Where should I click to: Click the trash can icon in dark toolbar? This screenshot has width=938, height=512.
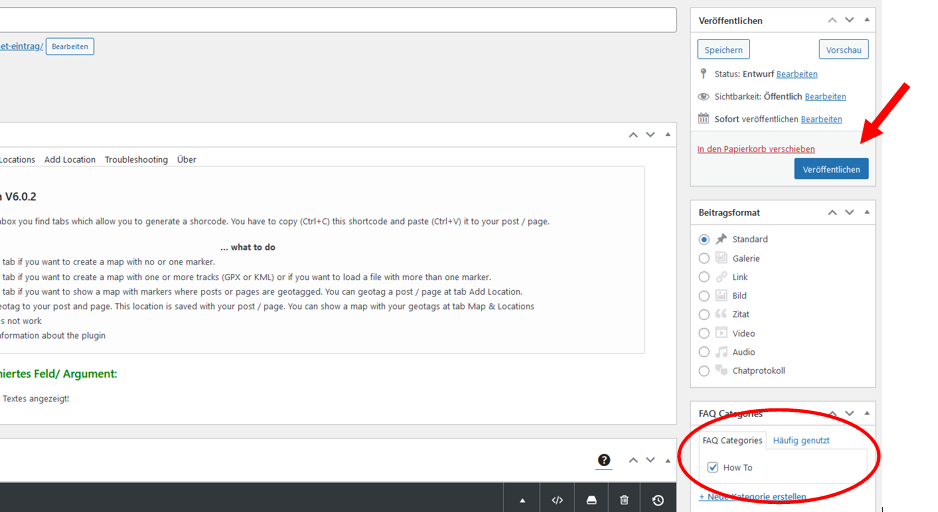[624, 500]
